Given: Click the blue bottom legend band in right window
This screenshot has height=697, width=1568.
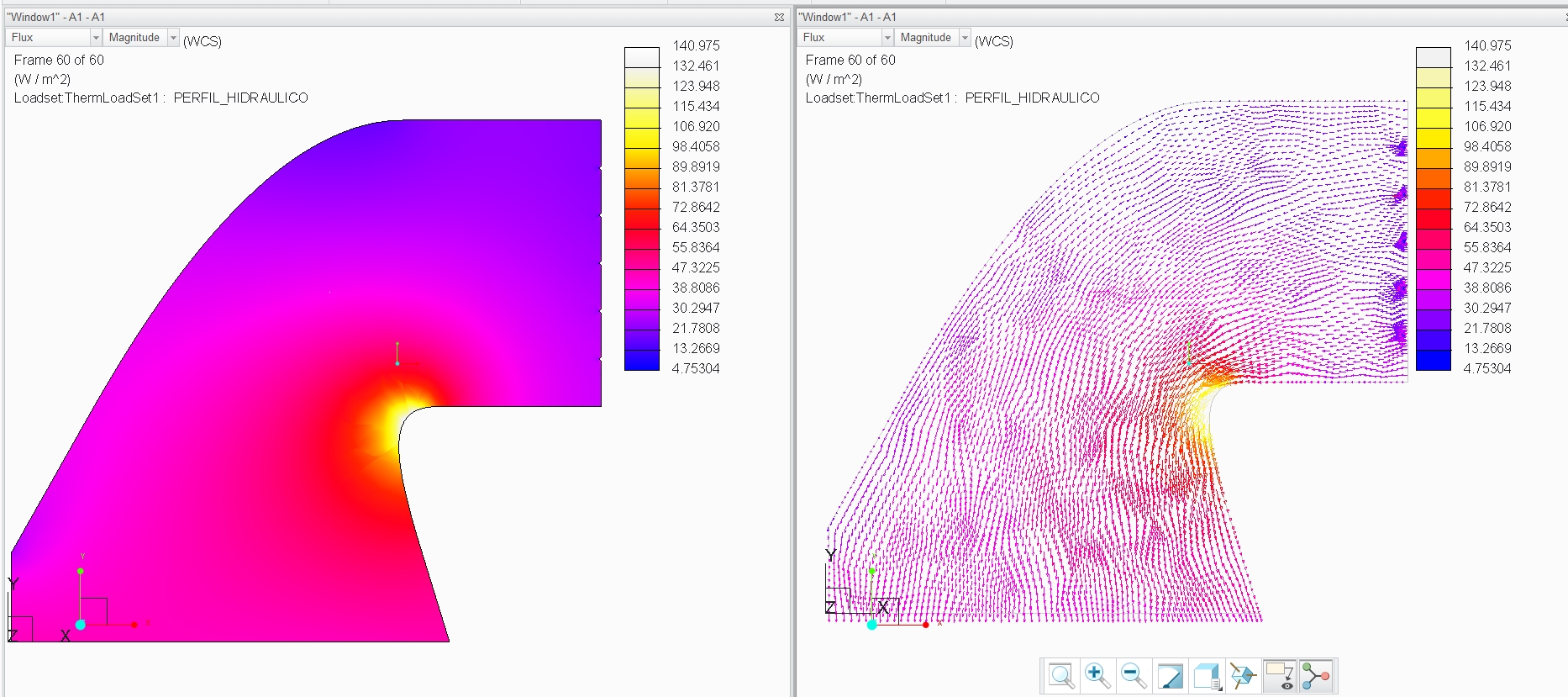Looking at the screenshot, I should click(x=1434, y=360).
